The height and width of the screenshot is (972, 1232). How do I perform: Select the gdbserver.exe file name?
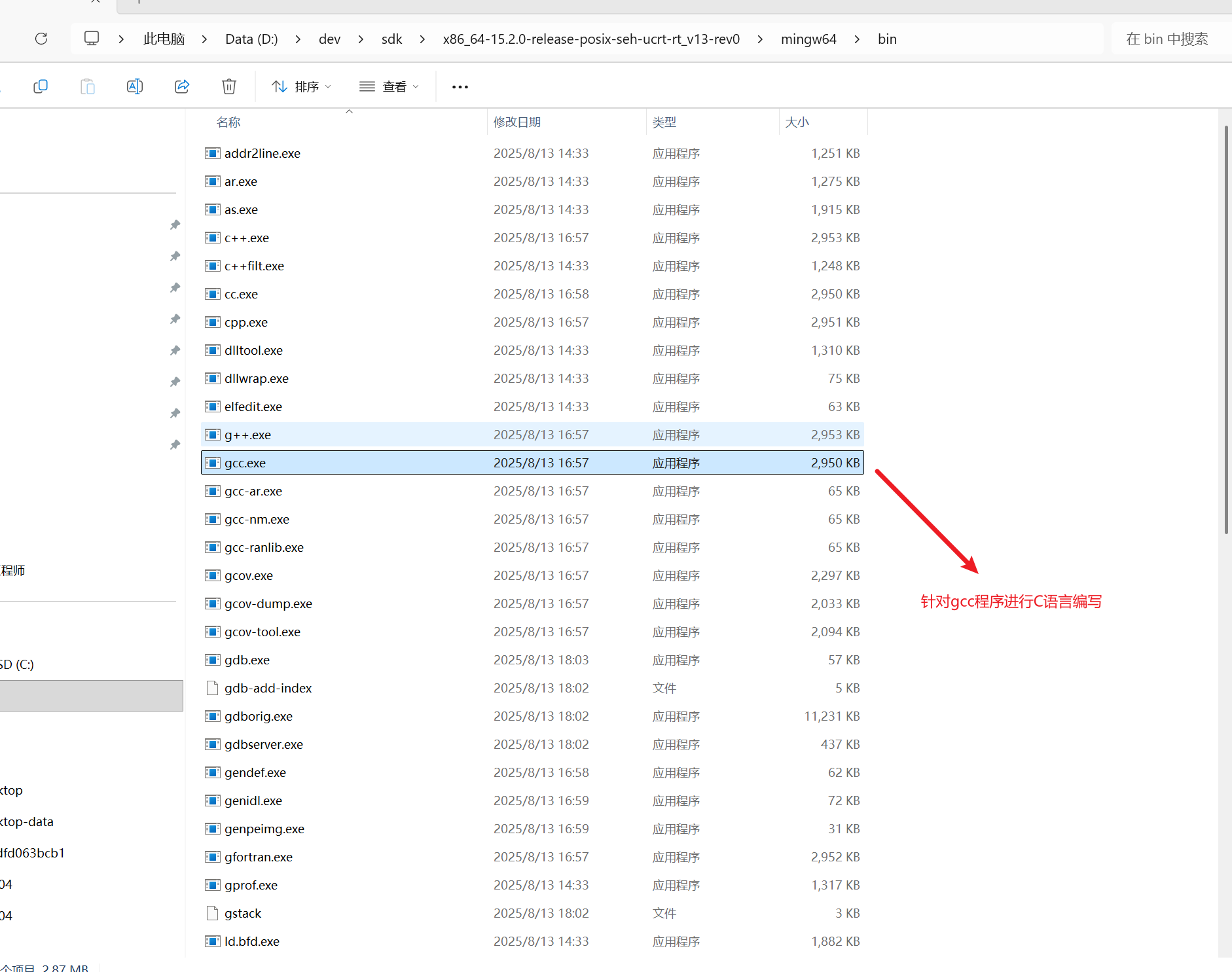[x=264, y=744]
